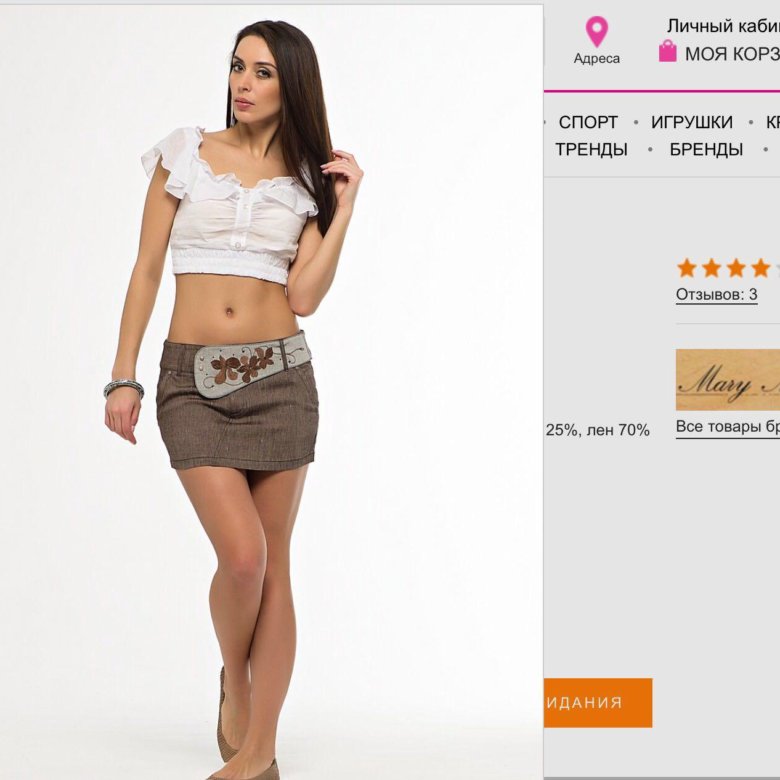Image resolution: width=780 pixels, height=780 pixels.
Task: Select the СПОРТ menu category
Action: tap(588, 122)
